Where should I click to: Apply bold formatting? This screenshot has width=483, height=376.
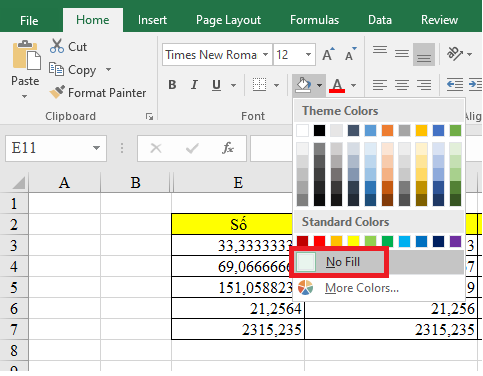coord(172,85)
